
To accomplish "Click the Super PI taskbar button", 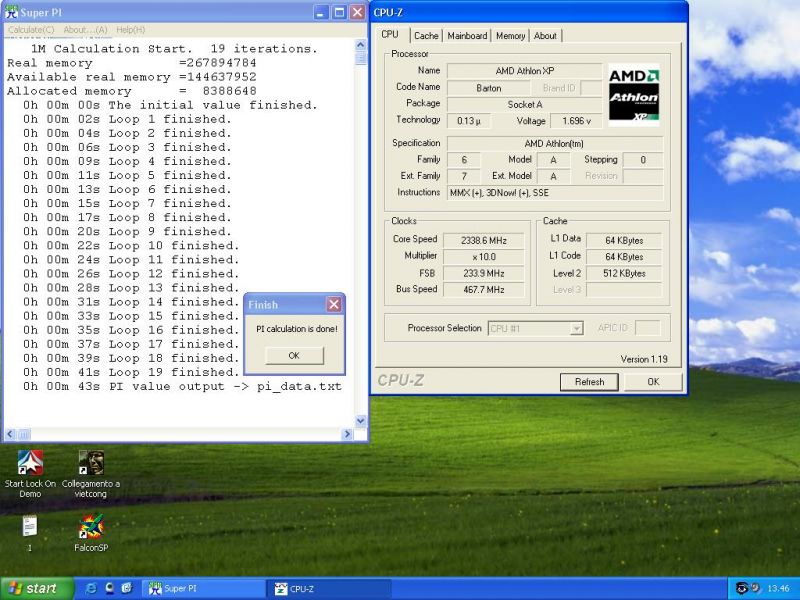I will coord(202,589).
